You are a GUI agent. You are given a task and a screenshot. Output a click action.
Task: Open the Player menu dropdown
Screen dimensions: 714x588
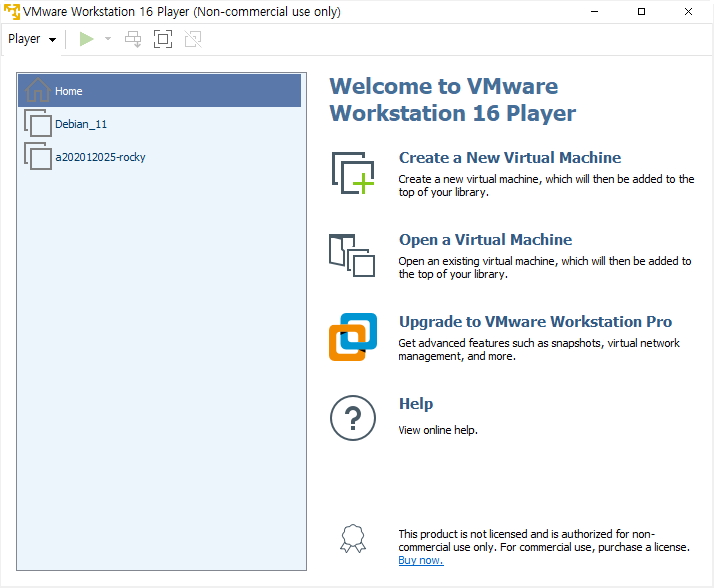[32, 39]
